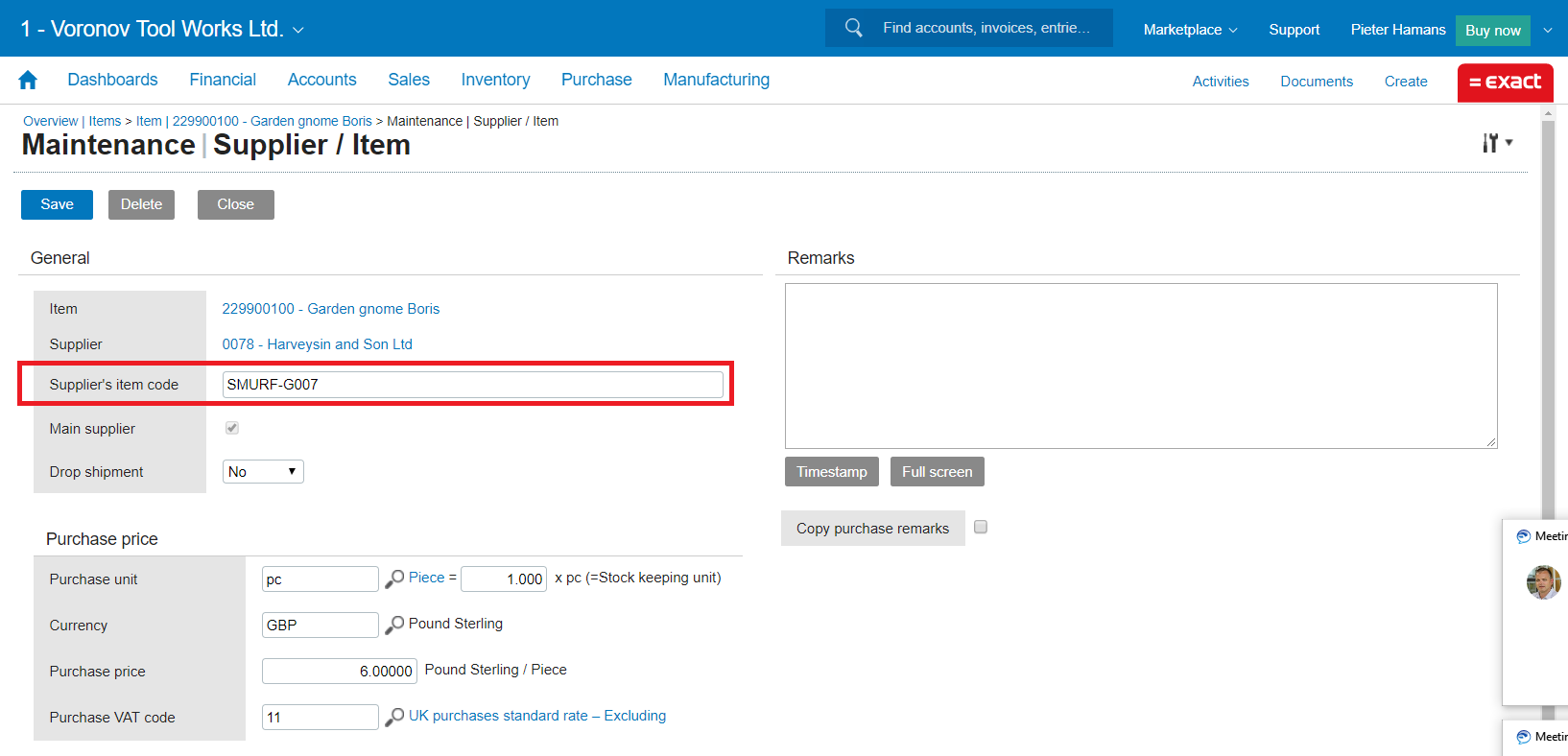
Task: Open the Support link
Action: pyautogui.click(x=1294, y=30)
